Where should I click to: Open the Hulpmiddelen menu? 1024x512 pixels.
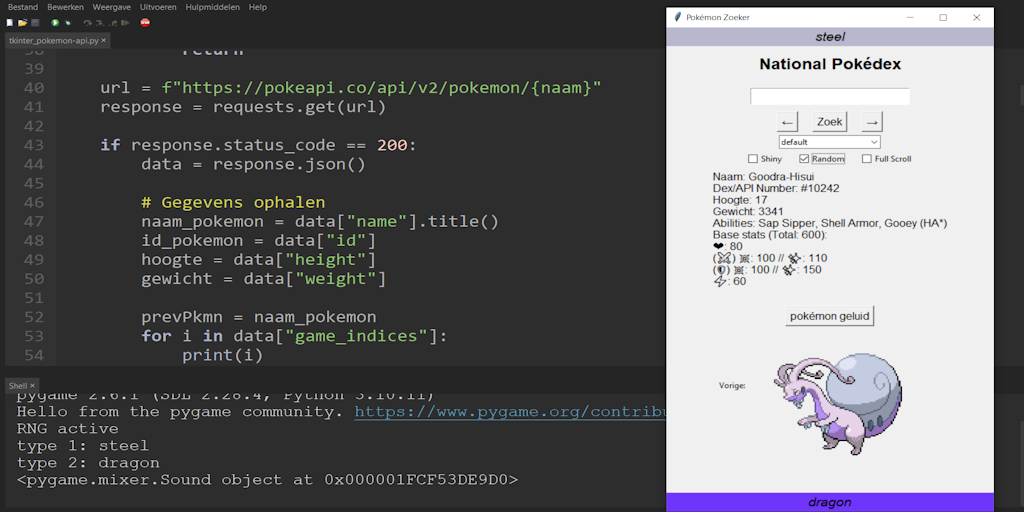click(212, 7)
